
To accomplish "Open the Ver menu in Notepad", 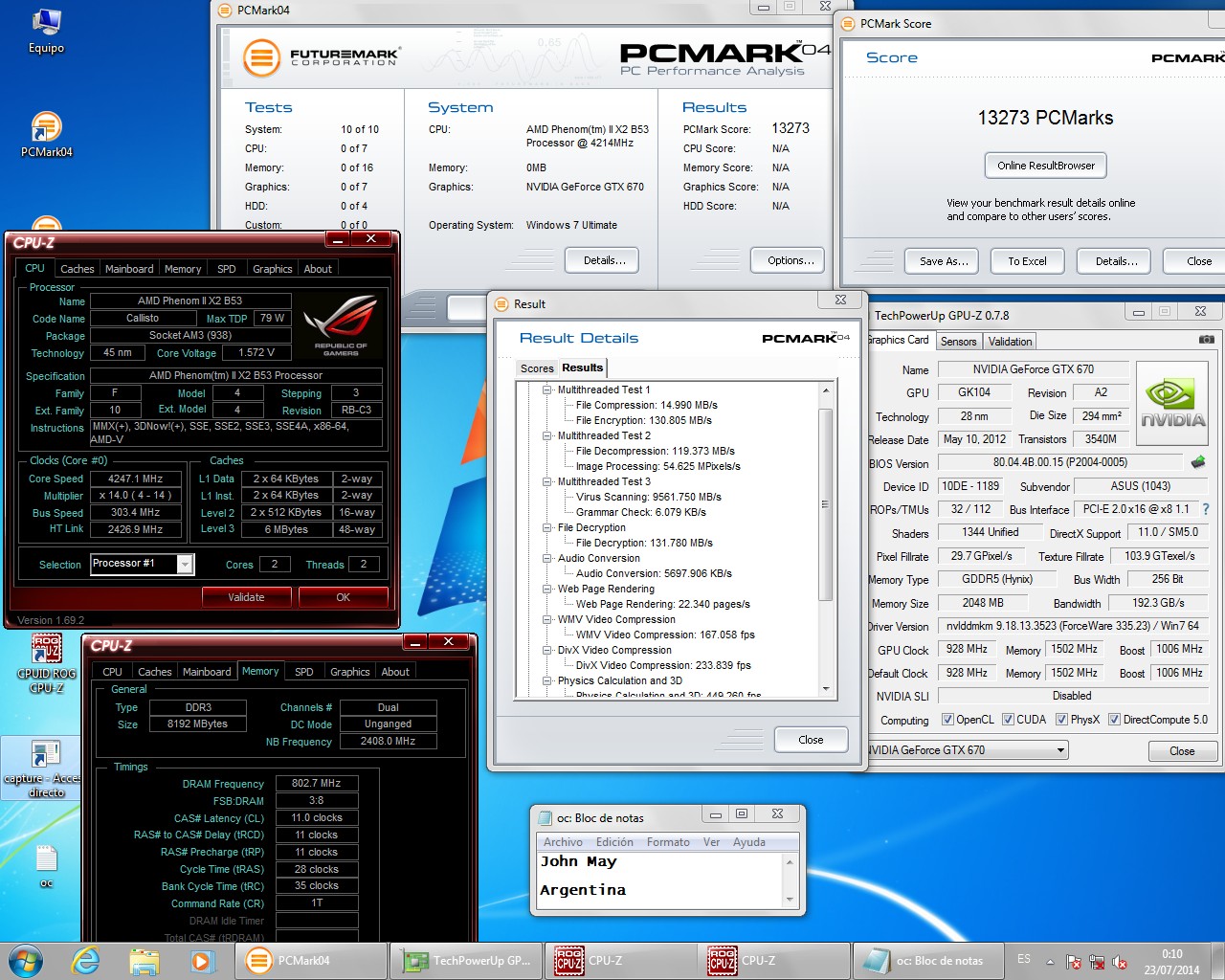I will 711,842.
